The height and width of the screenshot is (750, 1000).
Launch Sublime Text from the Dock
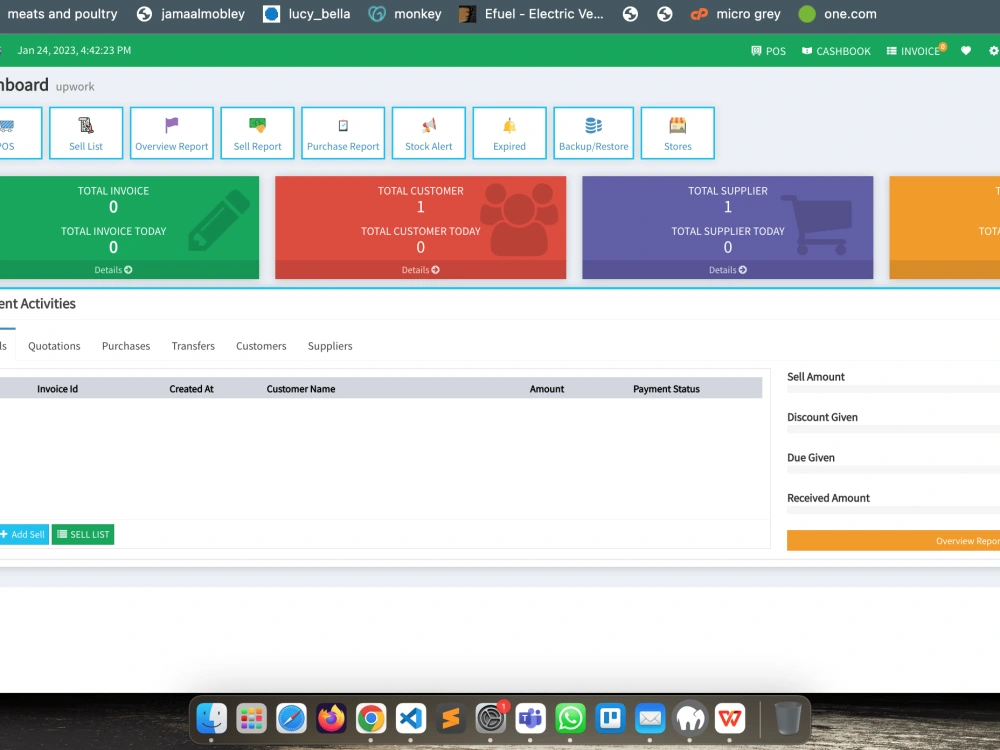click(451, 719)
